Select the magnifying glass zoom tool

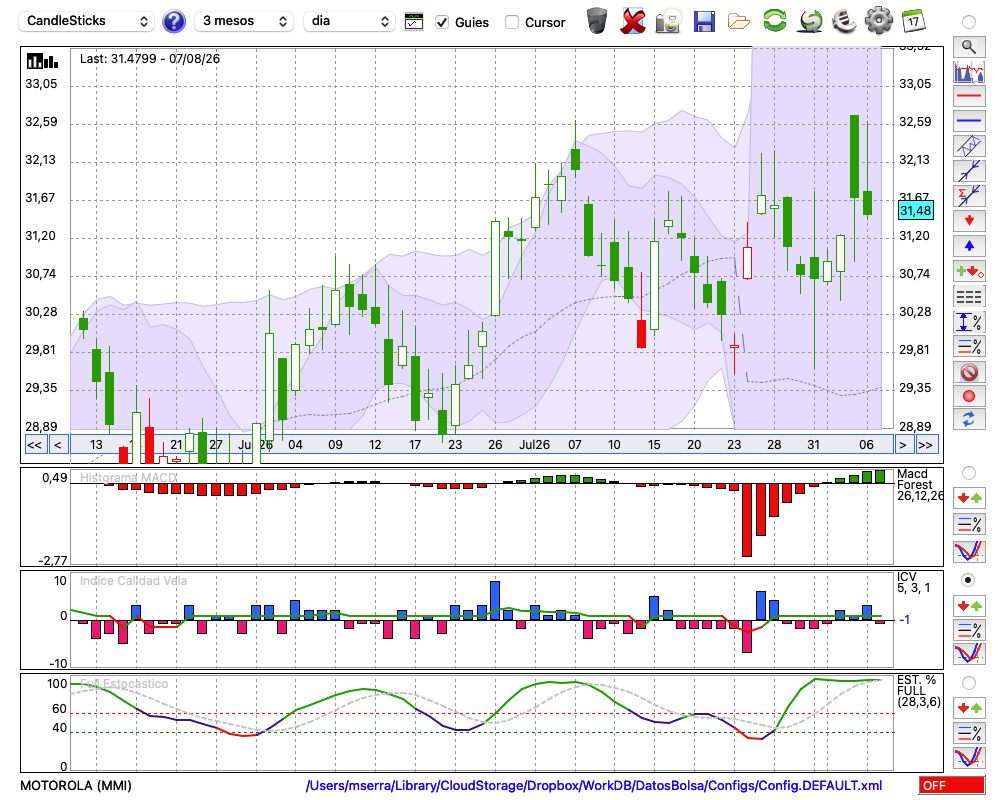(969, 47)
